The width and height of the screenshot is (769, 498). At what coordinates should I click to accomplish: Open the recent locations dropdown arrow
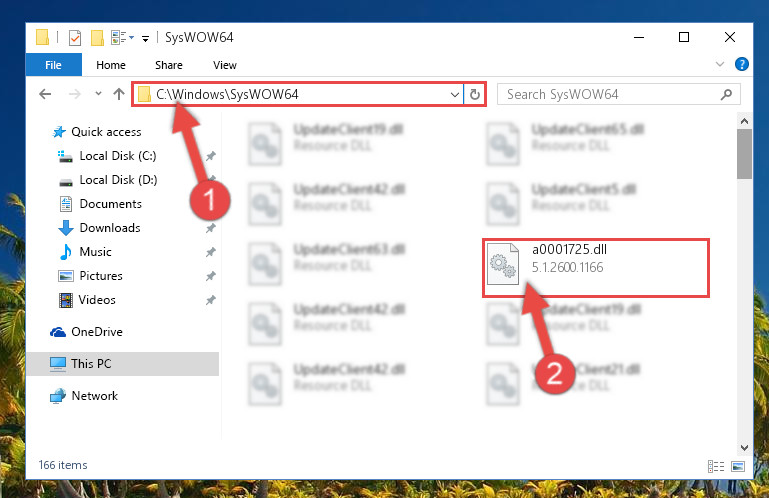pos(99,94)
